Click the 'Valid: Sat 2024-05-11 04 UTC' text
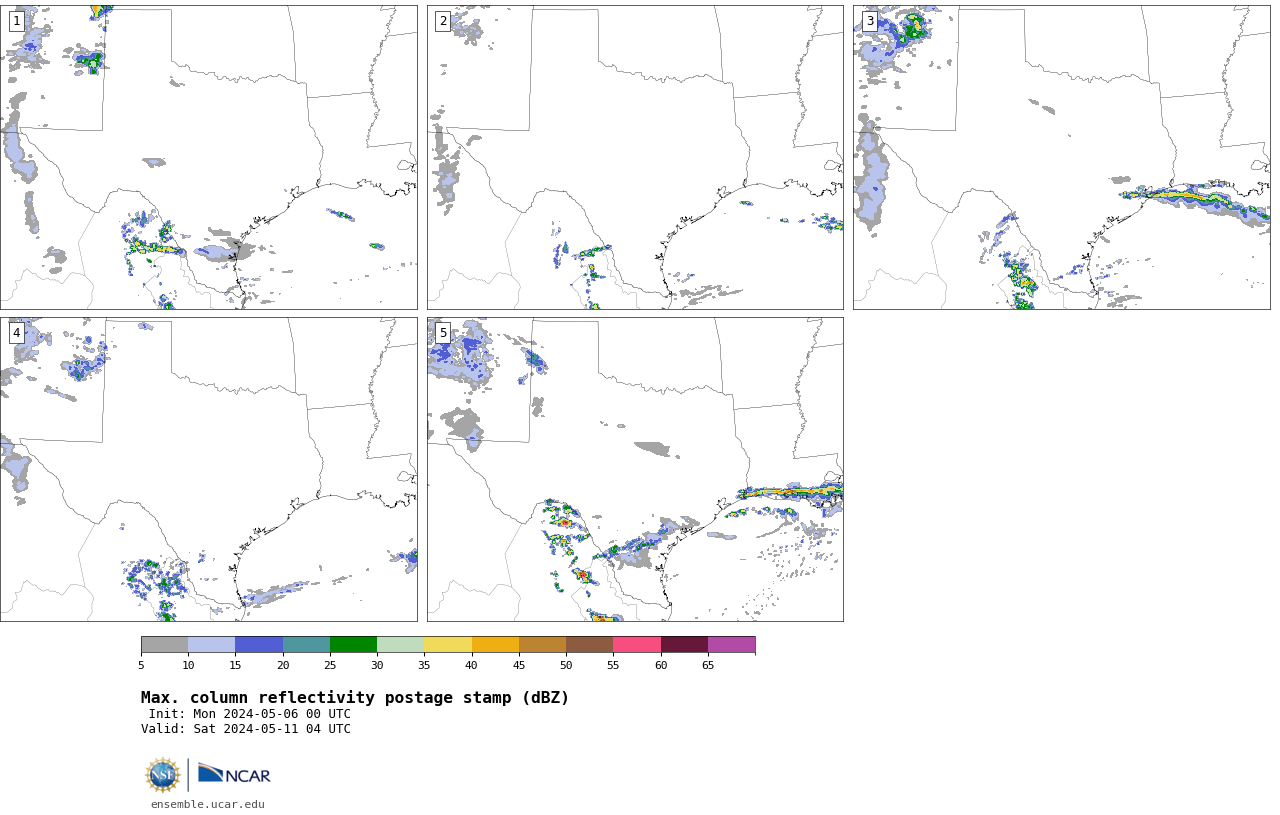 point(246,729)
